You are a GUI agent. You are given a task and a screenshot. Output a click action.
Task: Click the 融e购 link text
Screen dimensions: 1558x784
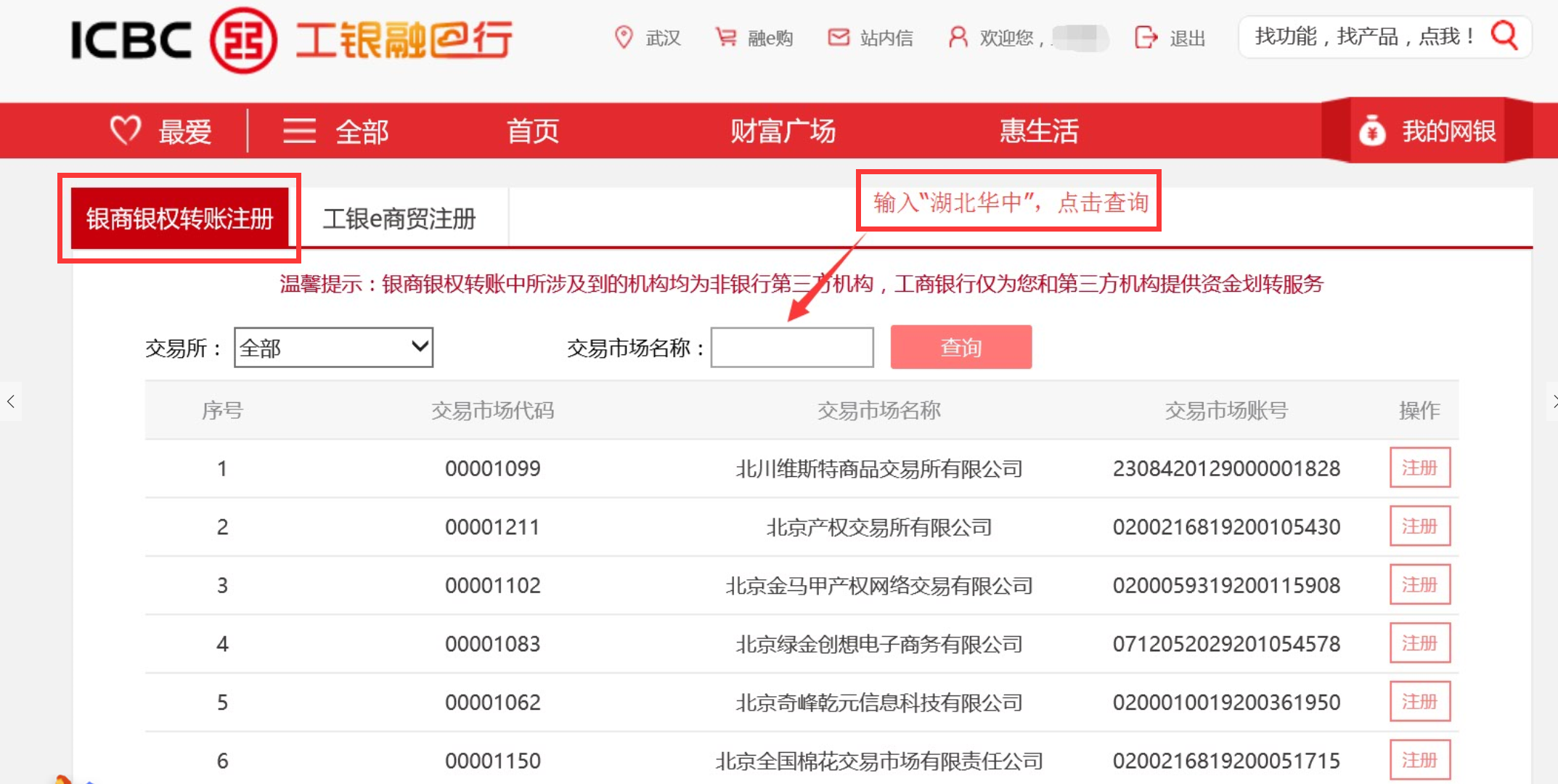770,38
